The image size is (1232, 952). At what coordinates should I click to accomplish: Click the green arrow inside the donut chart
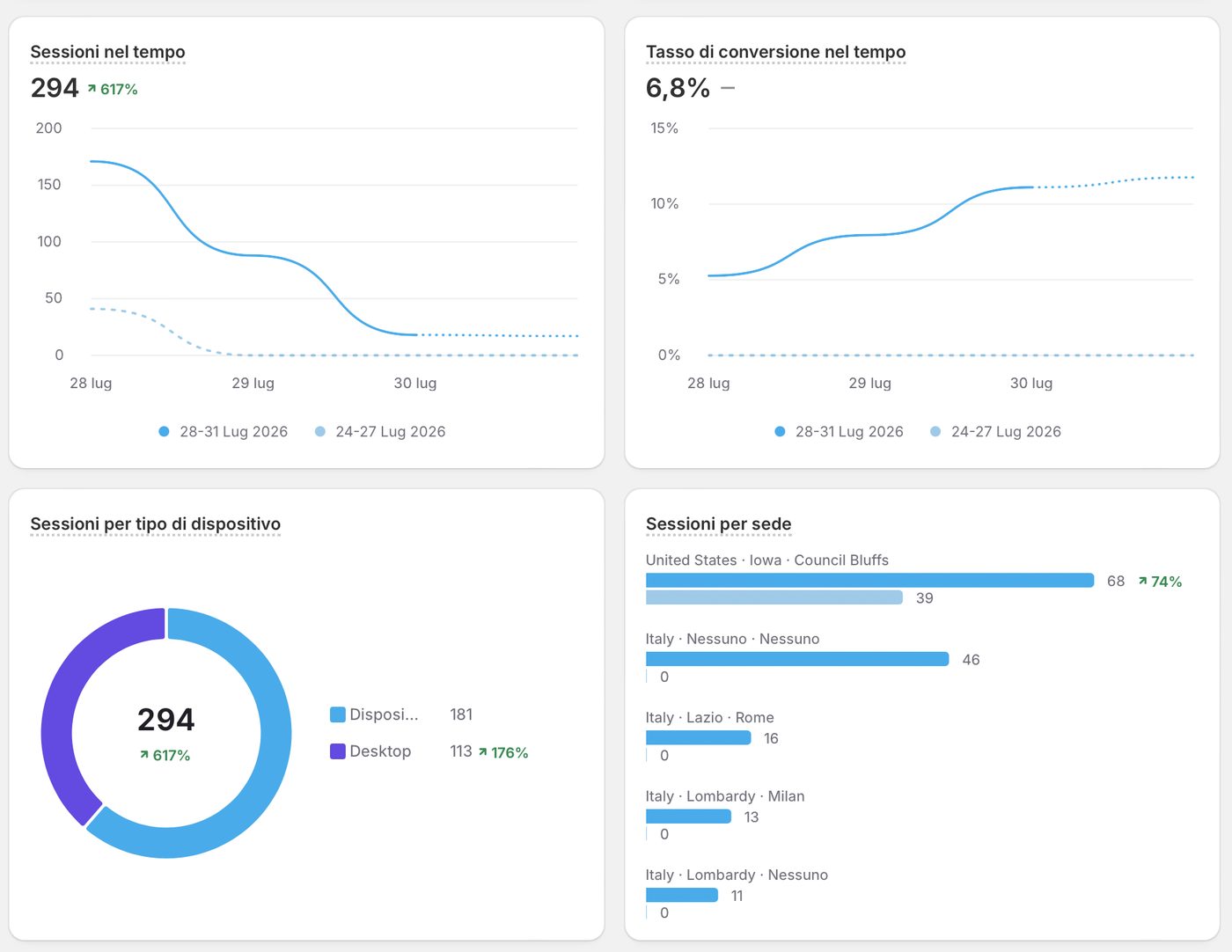144,755
